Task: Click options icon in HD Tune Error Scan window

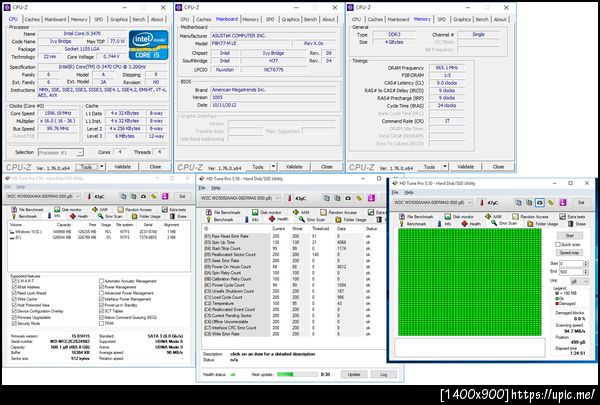Action: [551, 202]
